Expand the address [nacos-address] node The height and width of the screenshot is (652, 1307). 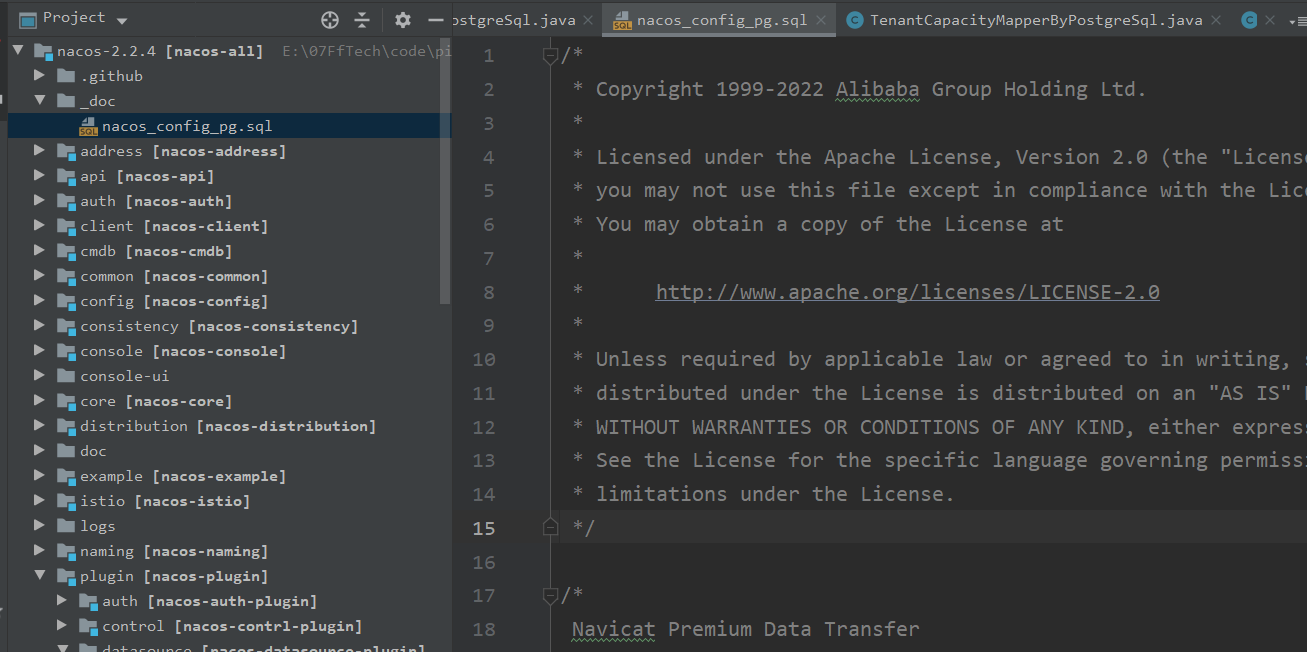point(38,150)
